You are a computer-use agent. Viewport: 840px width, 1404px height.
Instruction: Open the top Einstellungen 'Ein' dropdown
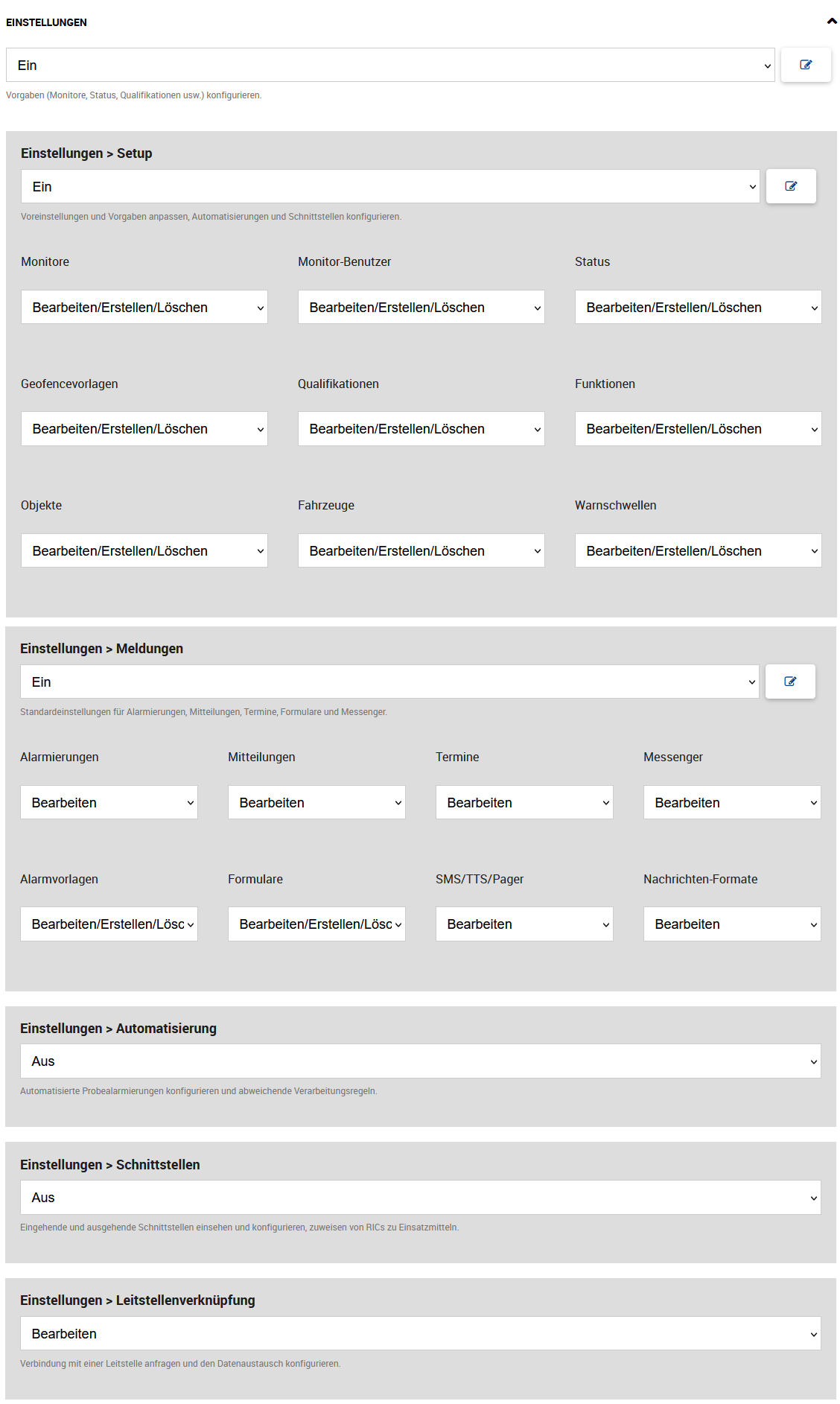(x=390, y=66)
